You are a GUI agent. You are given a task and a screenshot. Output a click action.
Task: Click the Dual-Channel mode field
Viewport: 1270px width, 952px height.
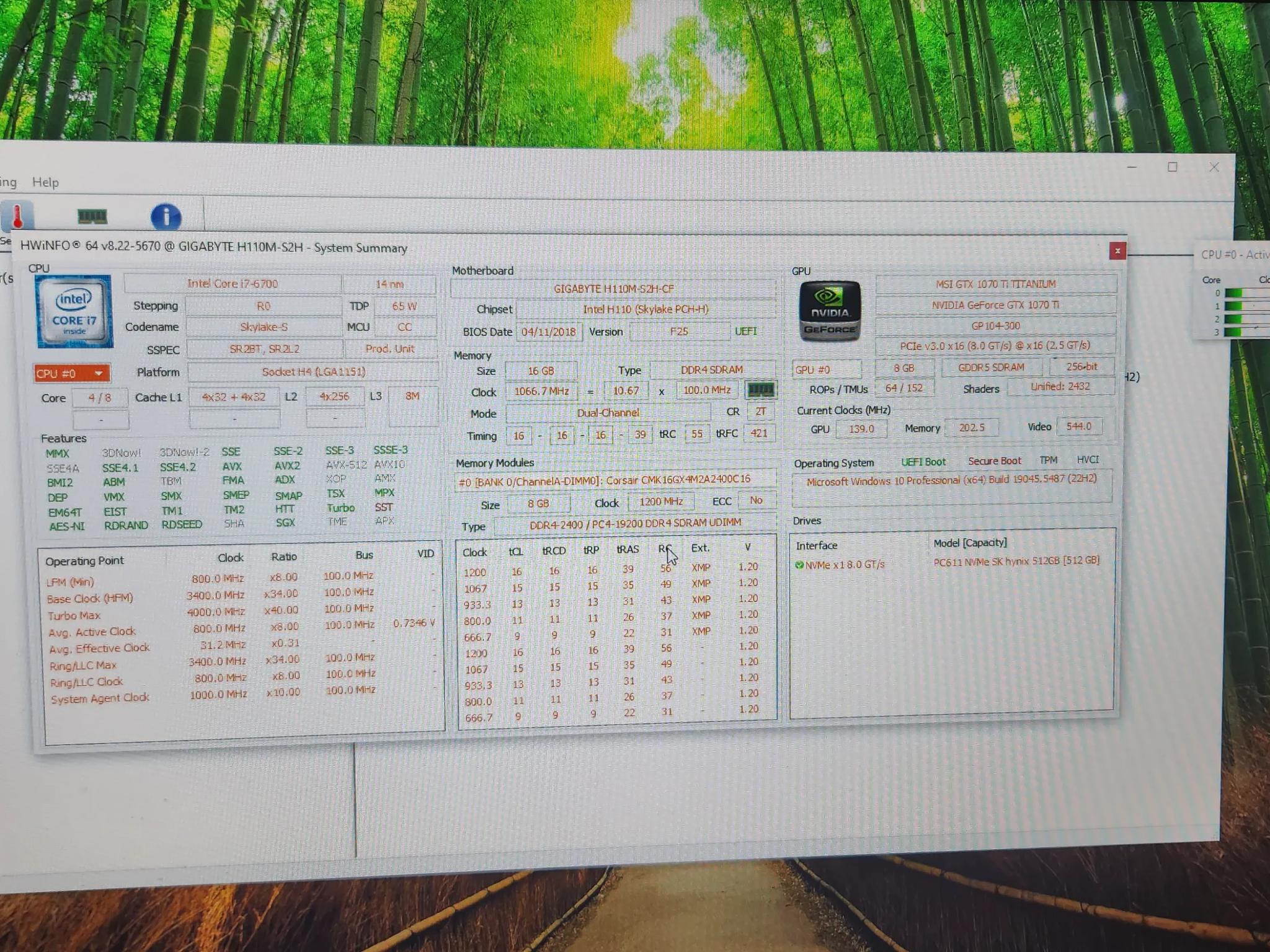tap(608, 413)
